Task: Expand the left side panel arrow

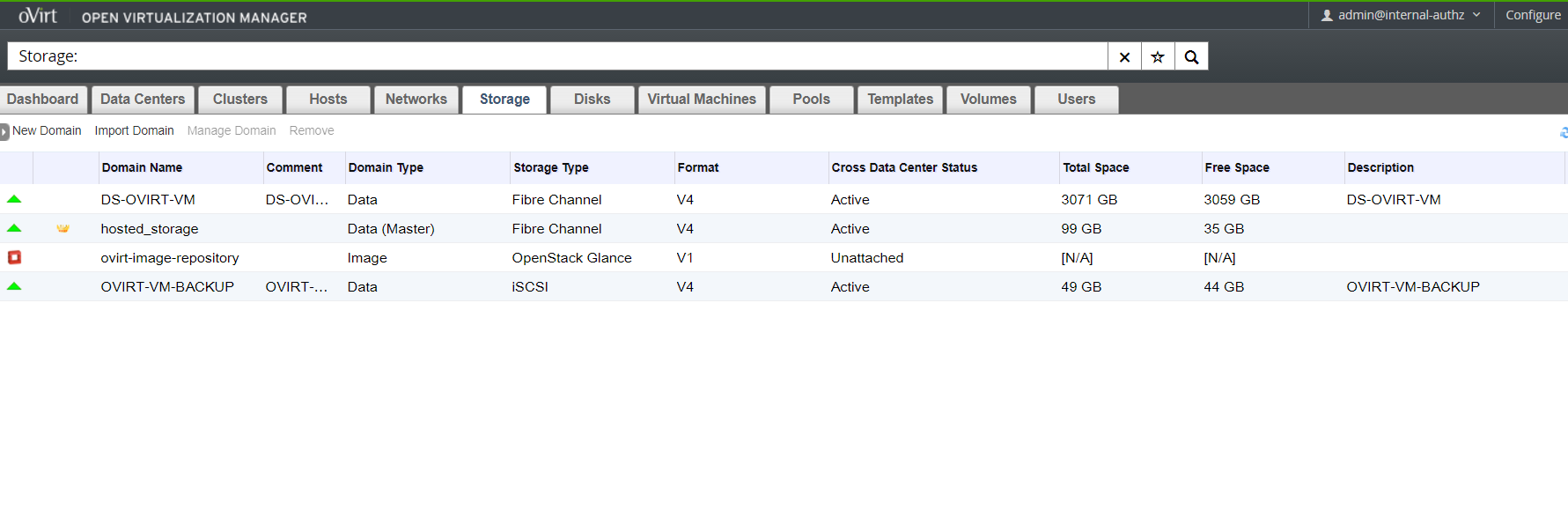Action: 4,131
